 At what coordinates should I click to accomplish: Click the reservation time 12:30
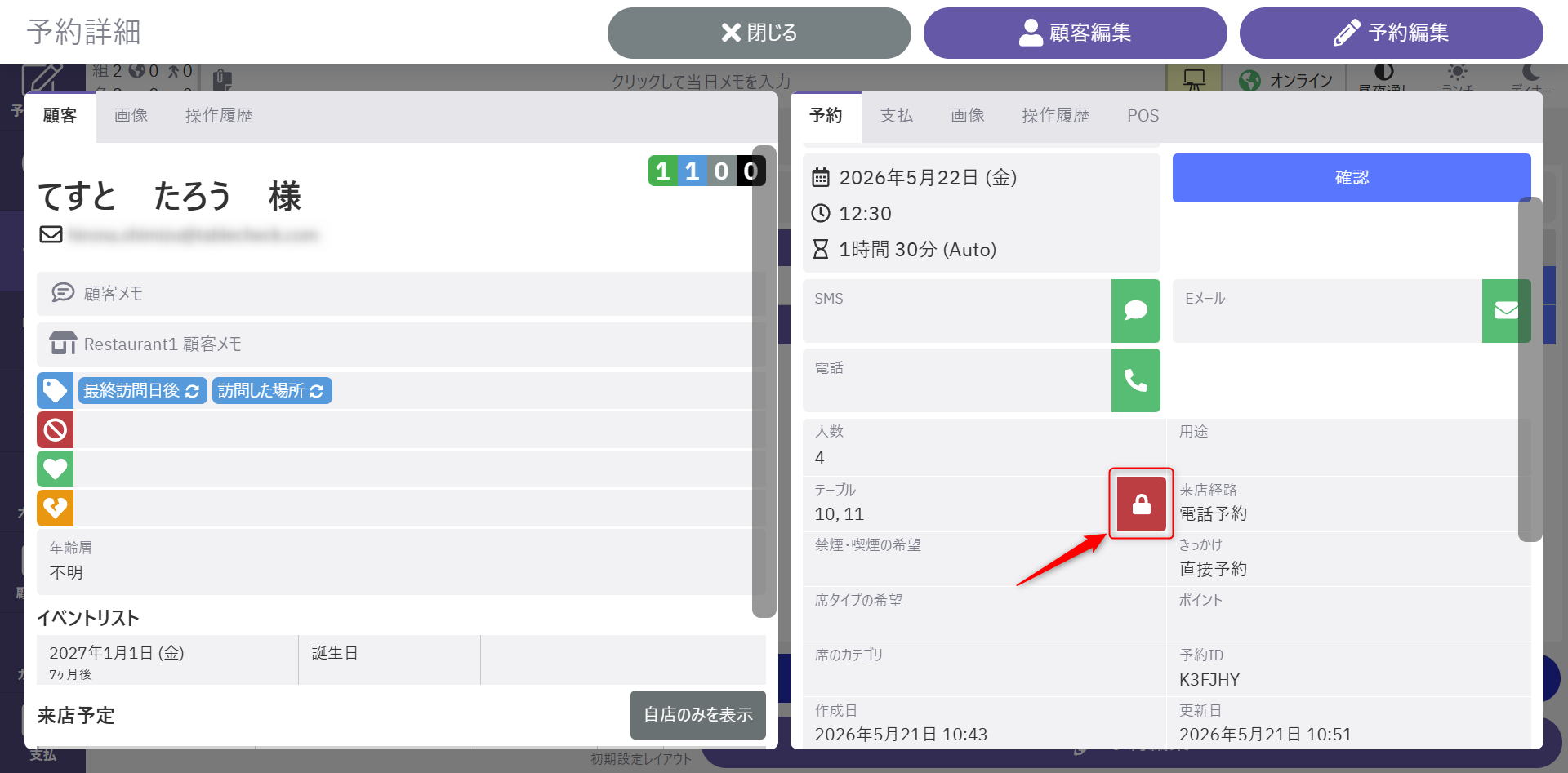(x=865, y=213)
